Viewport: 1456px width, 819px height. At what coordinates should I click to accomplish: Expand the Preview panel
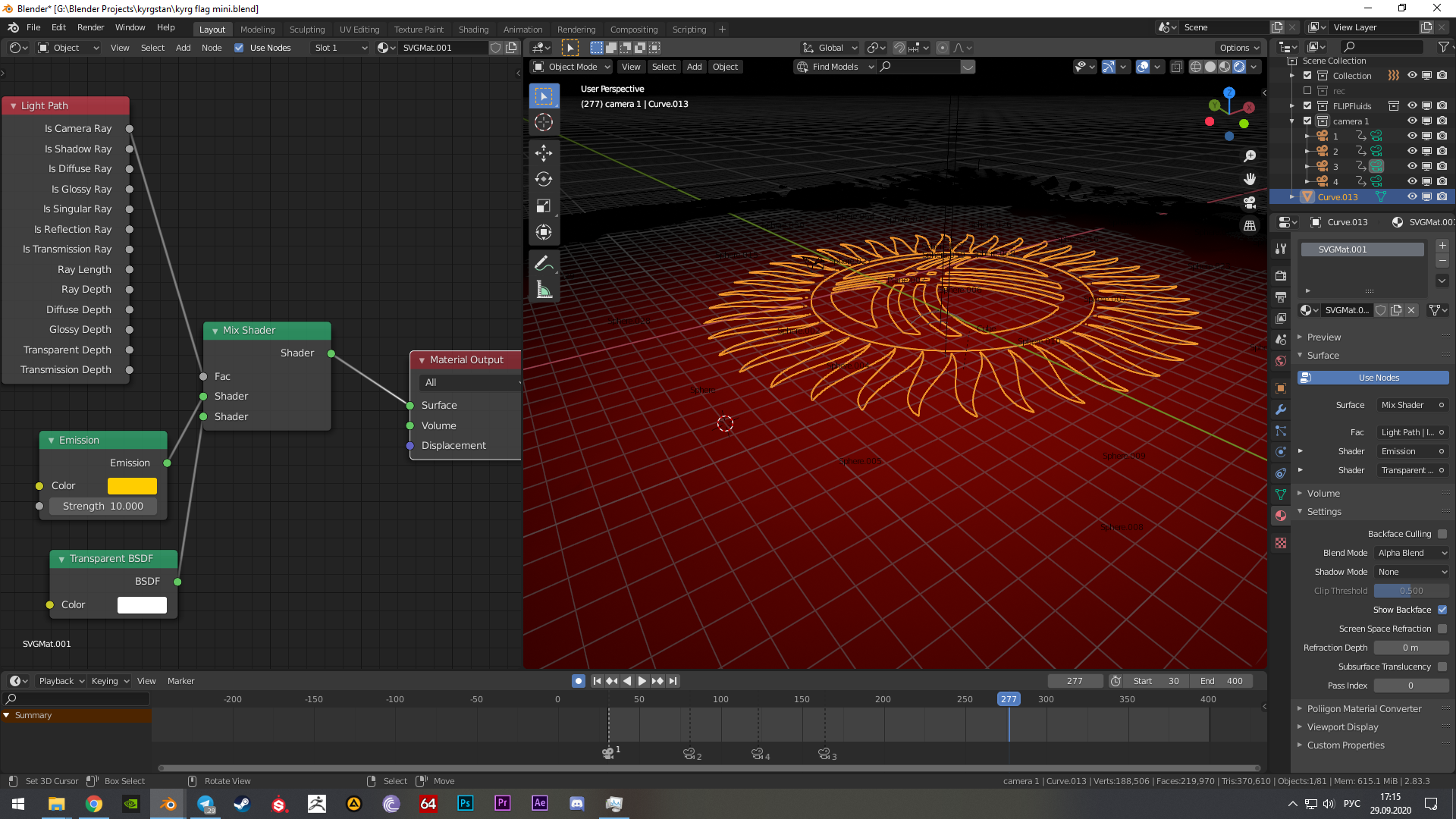pos(1323,337)
